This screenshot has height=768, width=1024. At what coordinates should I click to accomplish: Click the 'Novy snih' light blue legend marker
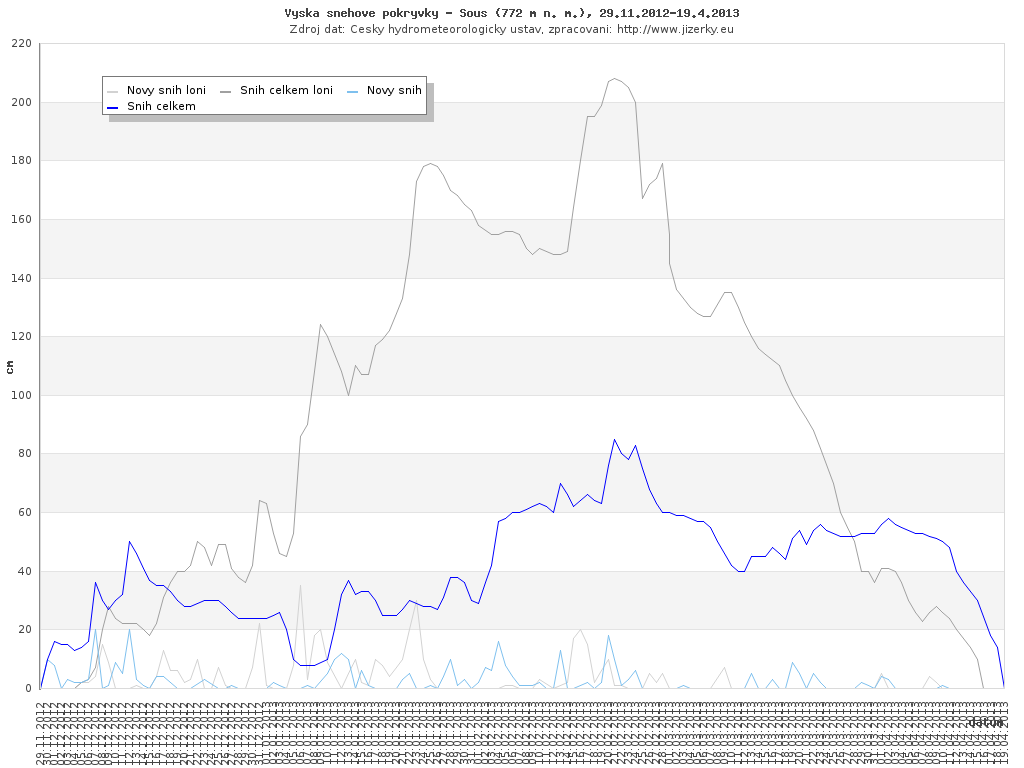pyautogui.click(x=353, y=90)
